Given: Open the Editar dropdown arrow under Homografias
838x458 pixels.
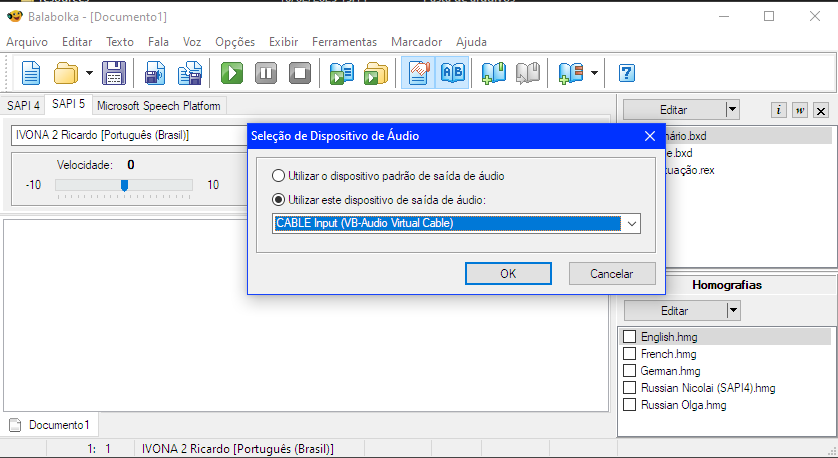Looking at the screenshot, I should pyautogui.click(x=733, y=311).
